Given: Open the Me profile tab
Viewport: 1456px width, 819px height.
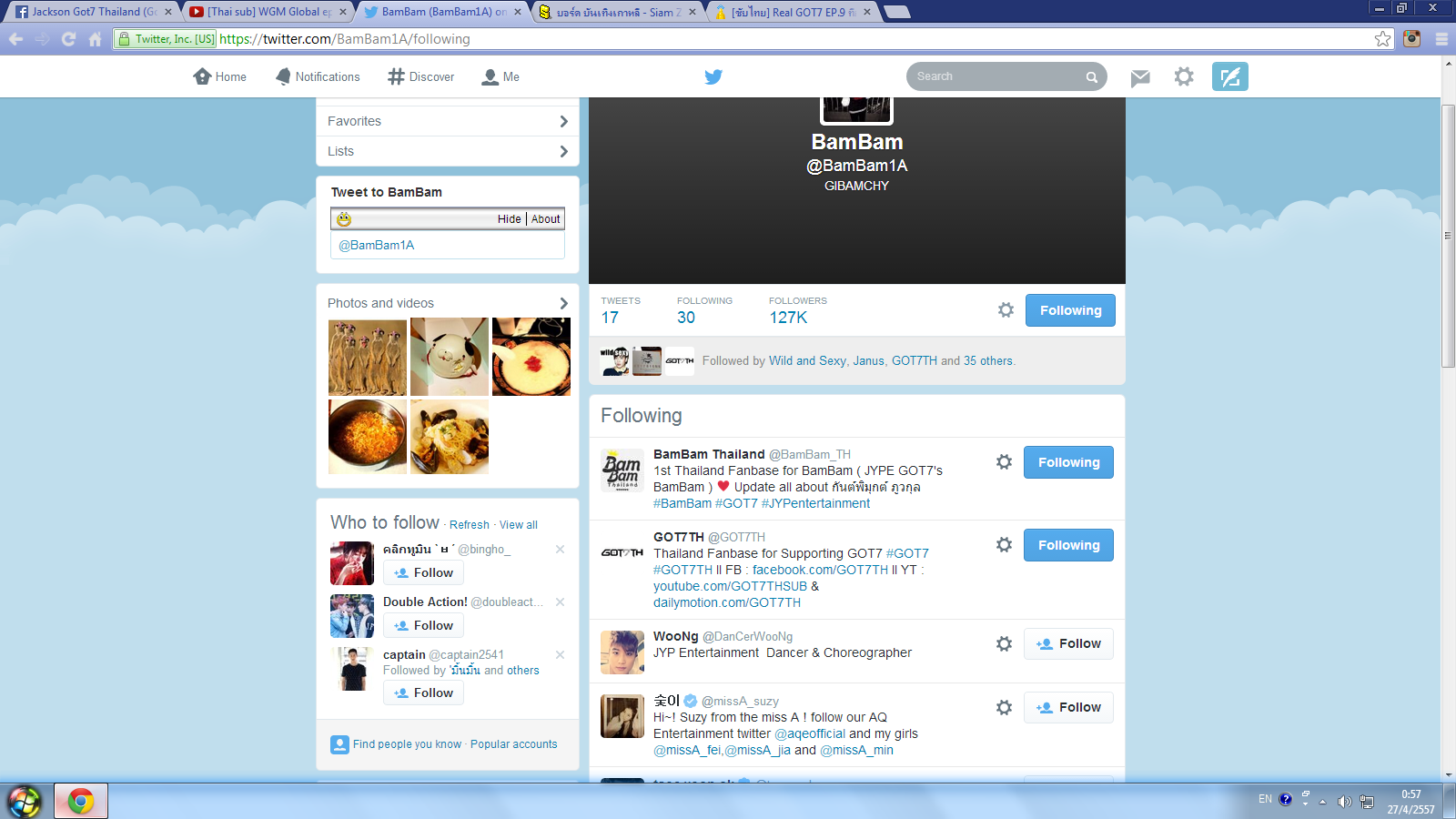Looking at the screenshot, I should point(500,76).
